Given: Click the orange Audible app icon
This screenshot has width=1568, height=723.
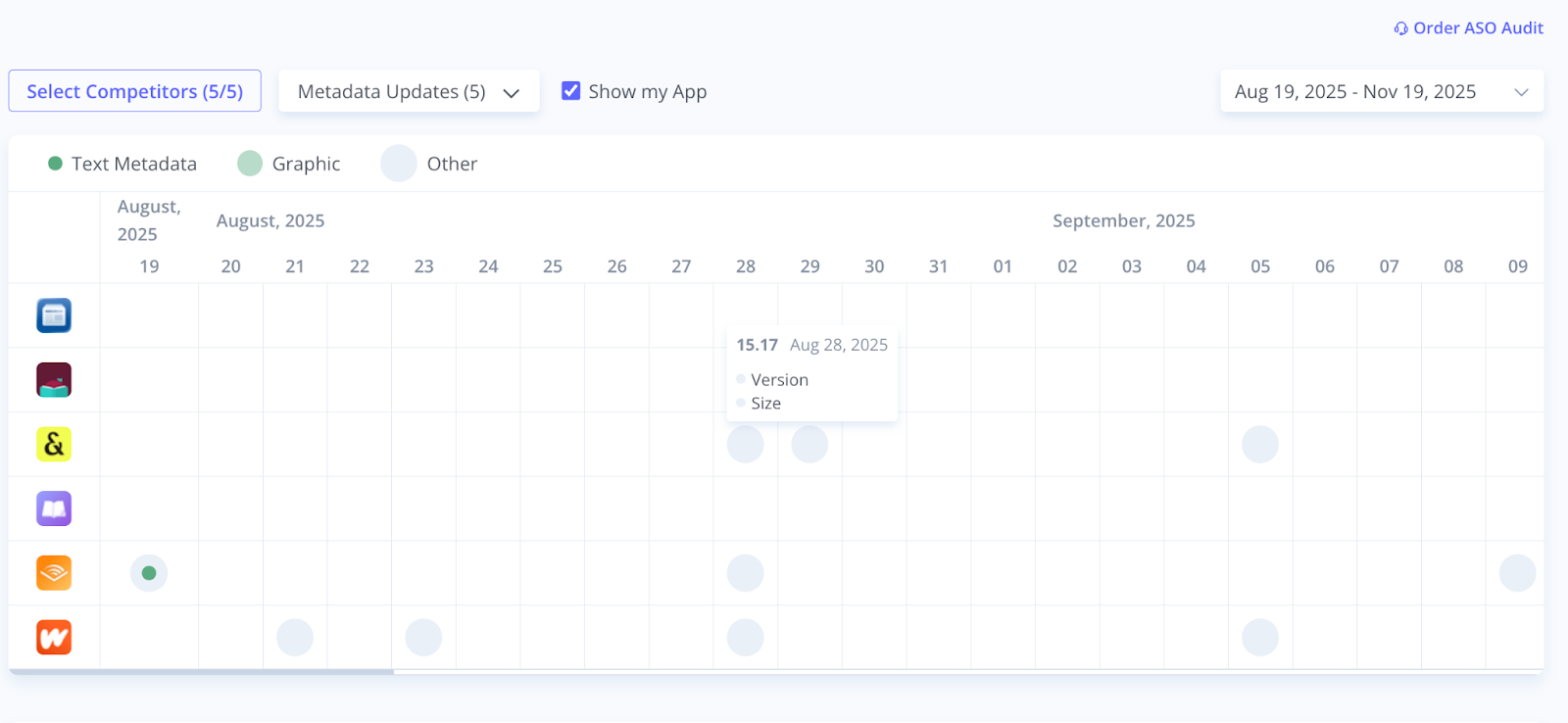Looking at the screenshot, I should (54, 573).
